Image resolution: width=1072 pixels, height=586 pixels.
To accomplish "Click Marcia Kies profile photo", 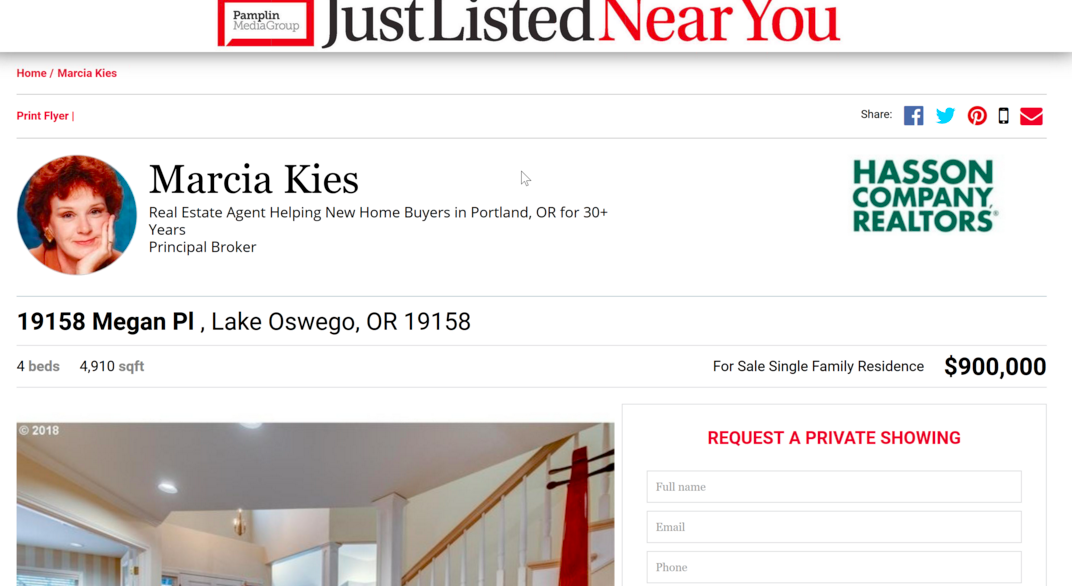I will [x=77, y=215].
